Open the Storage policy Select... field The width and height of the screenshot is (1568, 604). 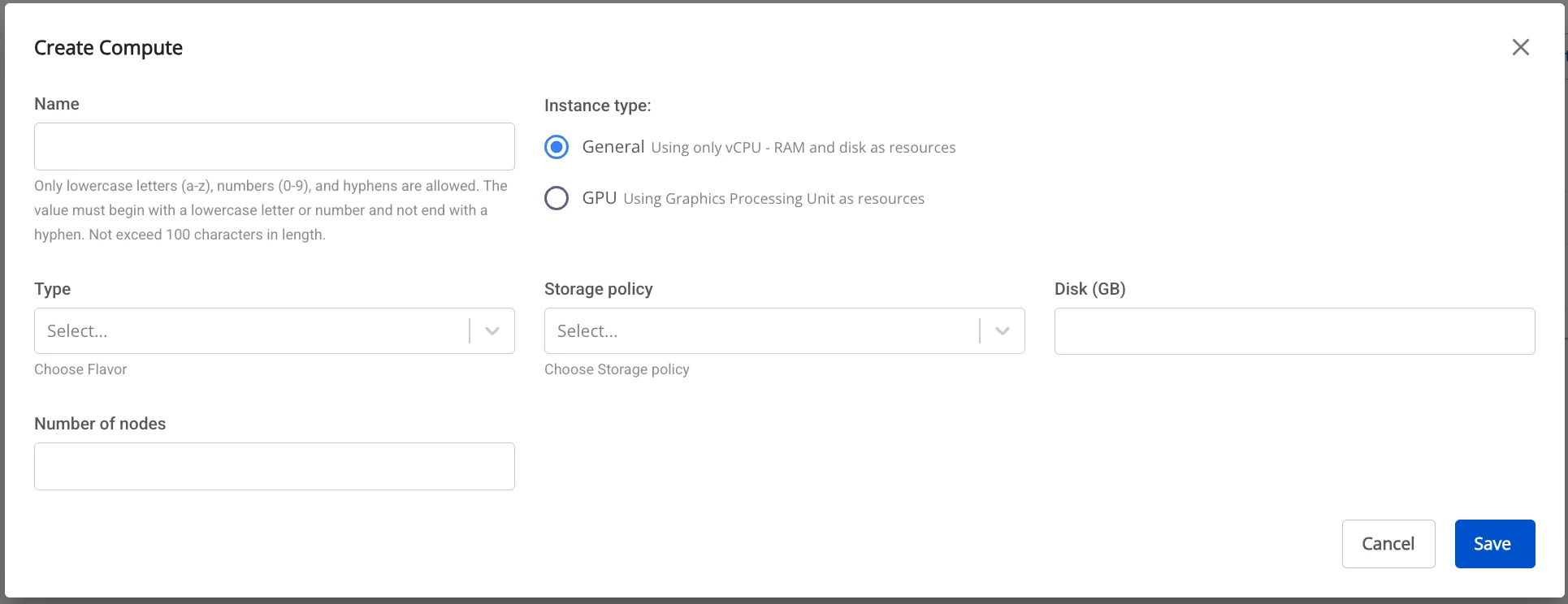coord(785,330)
